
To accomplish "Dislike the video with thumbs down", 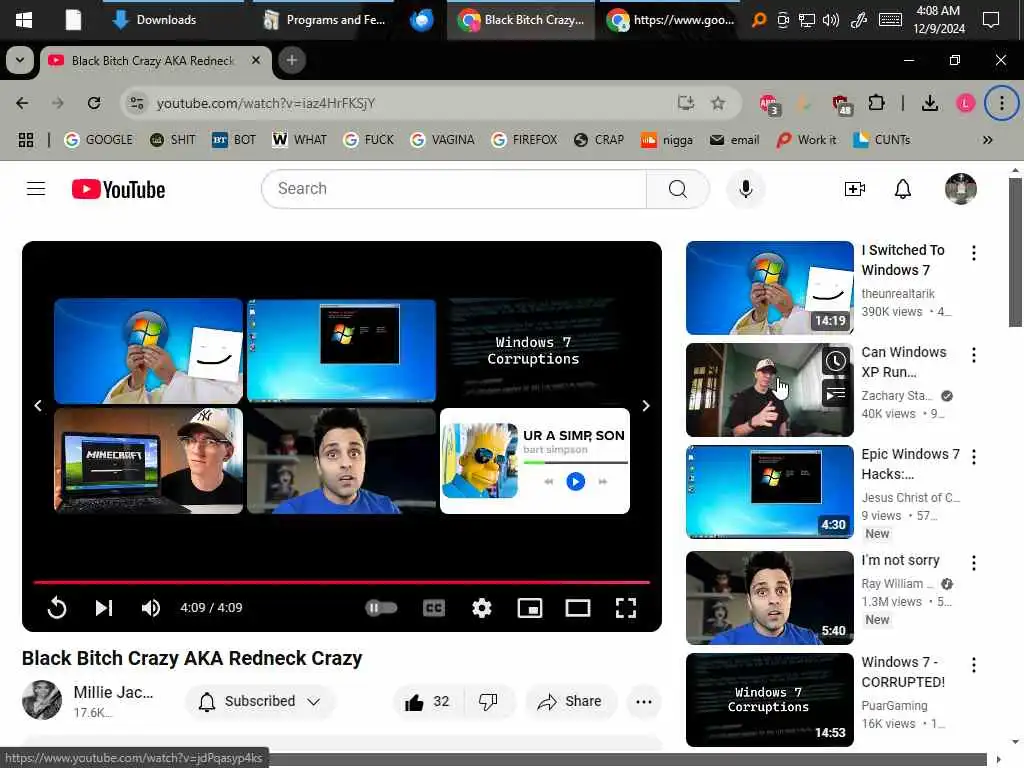I will click(488, 702).
